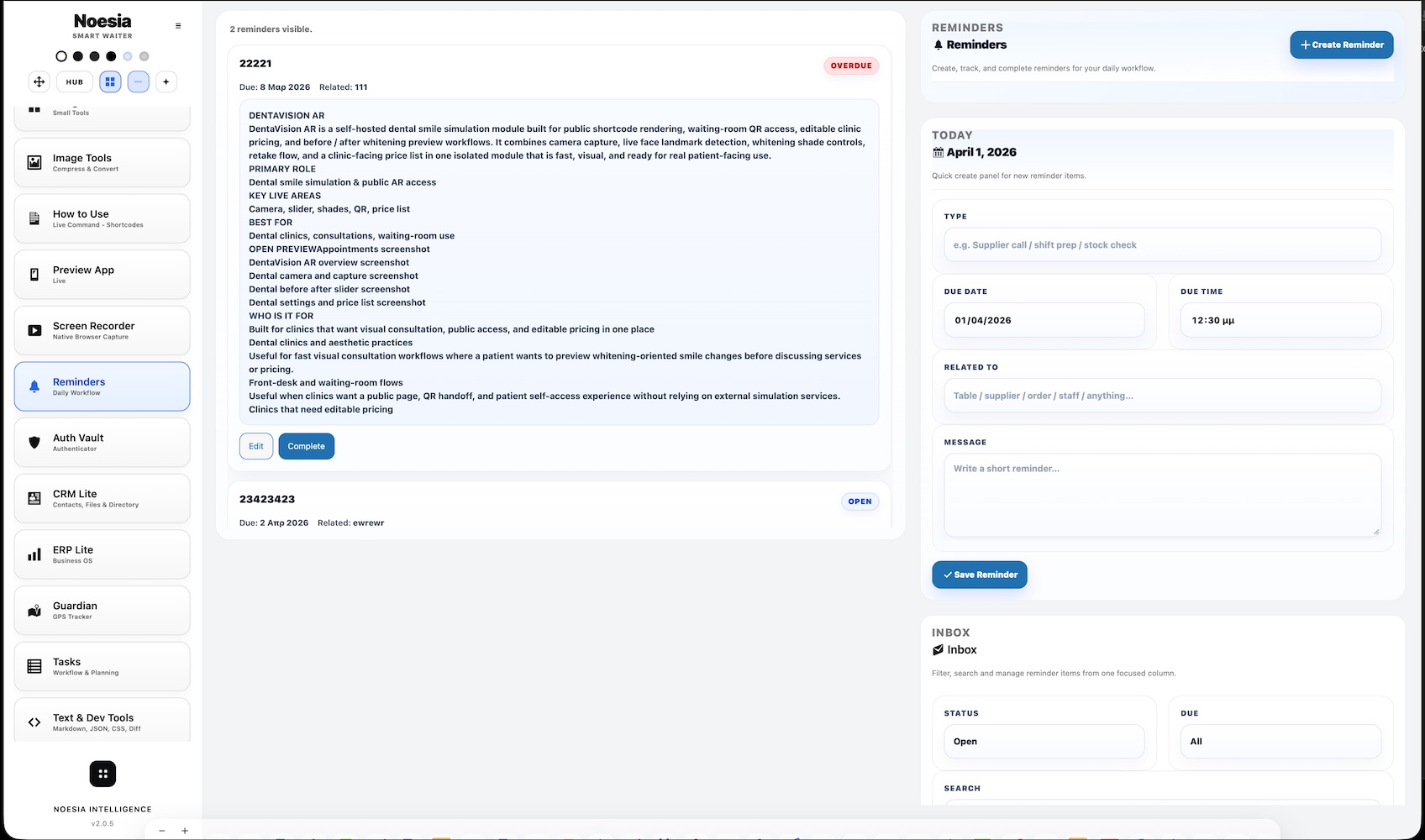Open Tasks list icon in sidebar
The height and width of the screenshot is (840, 1425).
tap(34, 666)
